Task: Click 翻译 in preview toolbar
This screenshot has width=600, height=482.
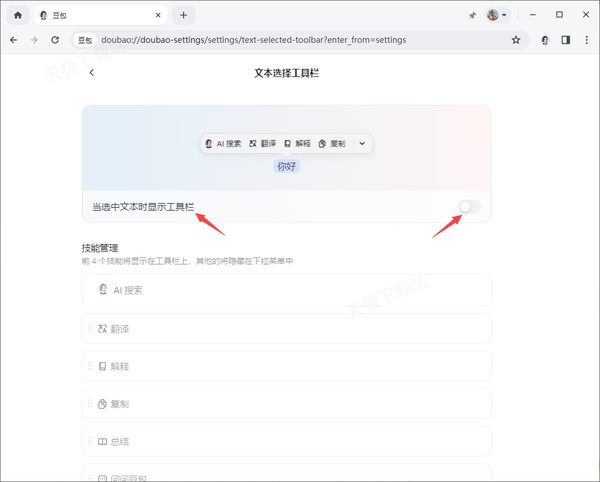Action: pyautogui.click(x=262, y=143)
